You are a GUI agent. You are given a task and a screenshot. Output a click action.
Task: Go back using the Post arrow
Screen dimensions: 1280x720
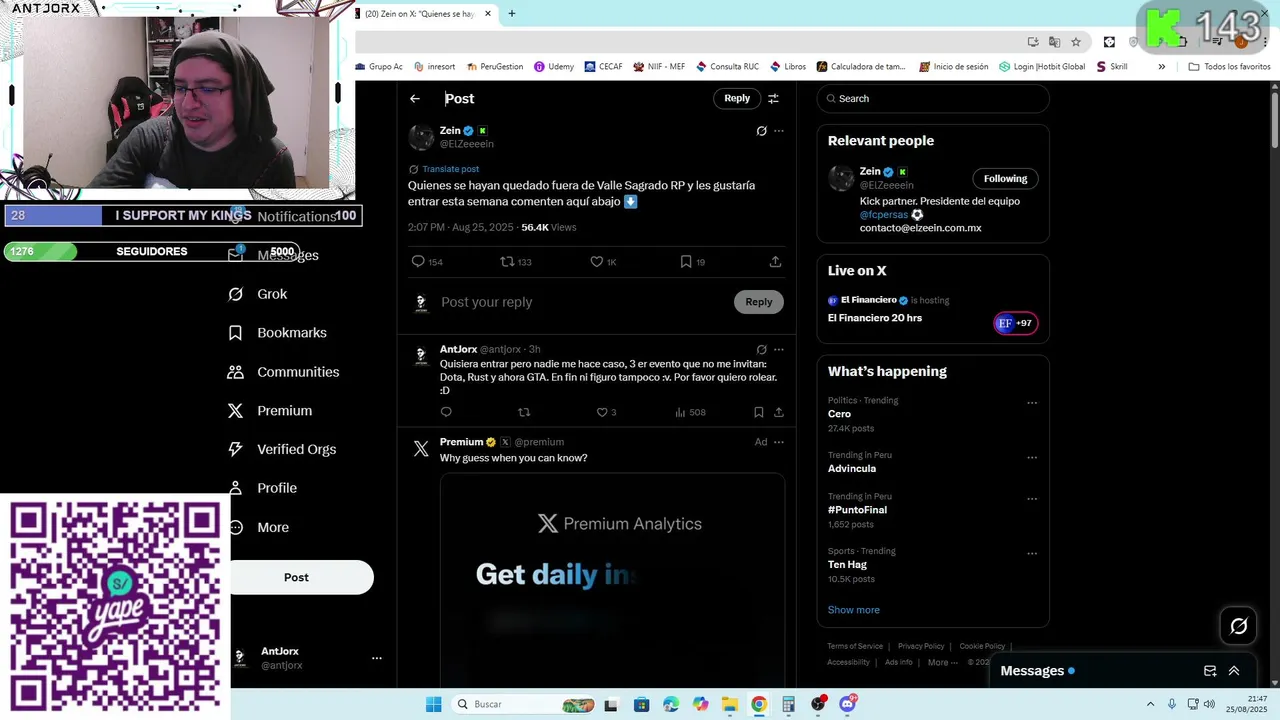pyautogui.click(x=415, y=98)
